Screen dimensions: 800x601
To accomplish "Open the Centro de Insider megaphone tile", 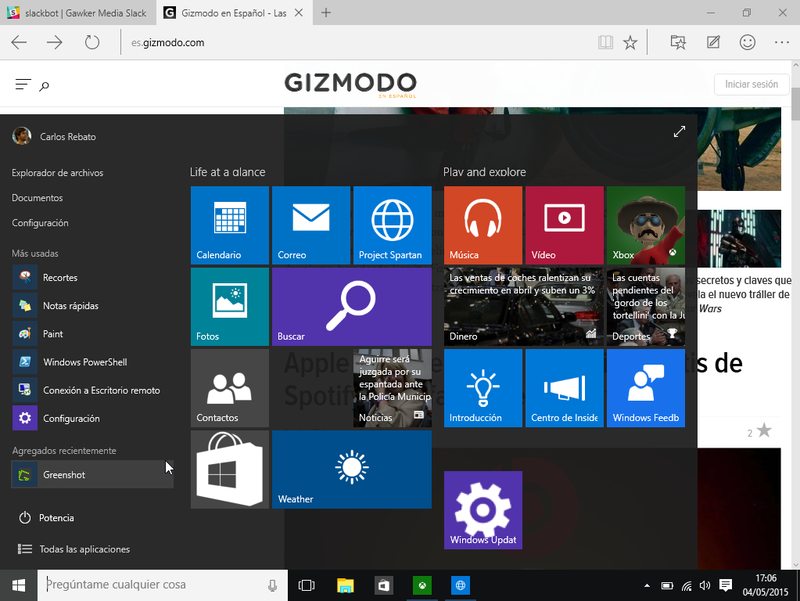I will pyautogui.click(x=564, y=388).
